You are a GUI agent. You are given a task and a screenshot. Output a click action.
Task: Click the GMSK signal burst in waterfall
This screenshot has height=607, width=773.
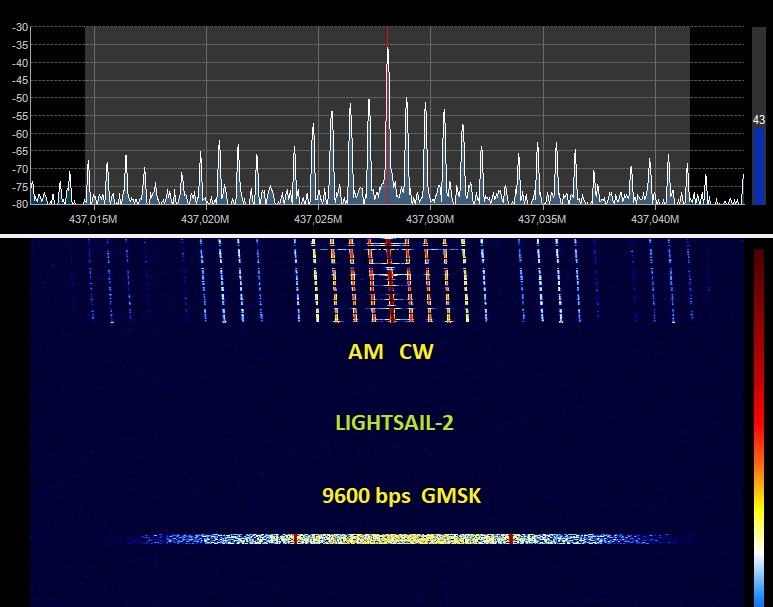click(x=404, y=539)
